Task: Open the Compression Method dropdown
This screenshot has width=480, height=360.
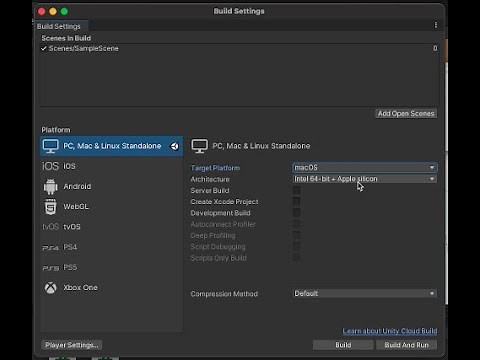Action: click(x=365, y=294)
